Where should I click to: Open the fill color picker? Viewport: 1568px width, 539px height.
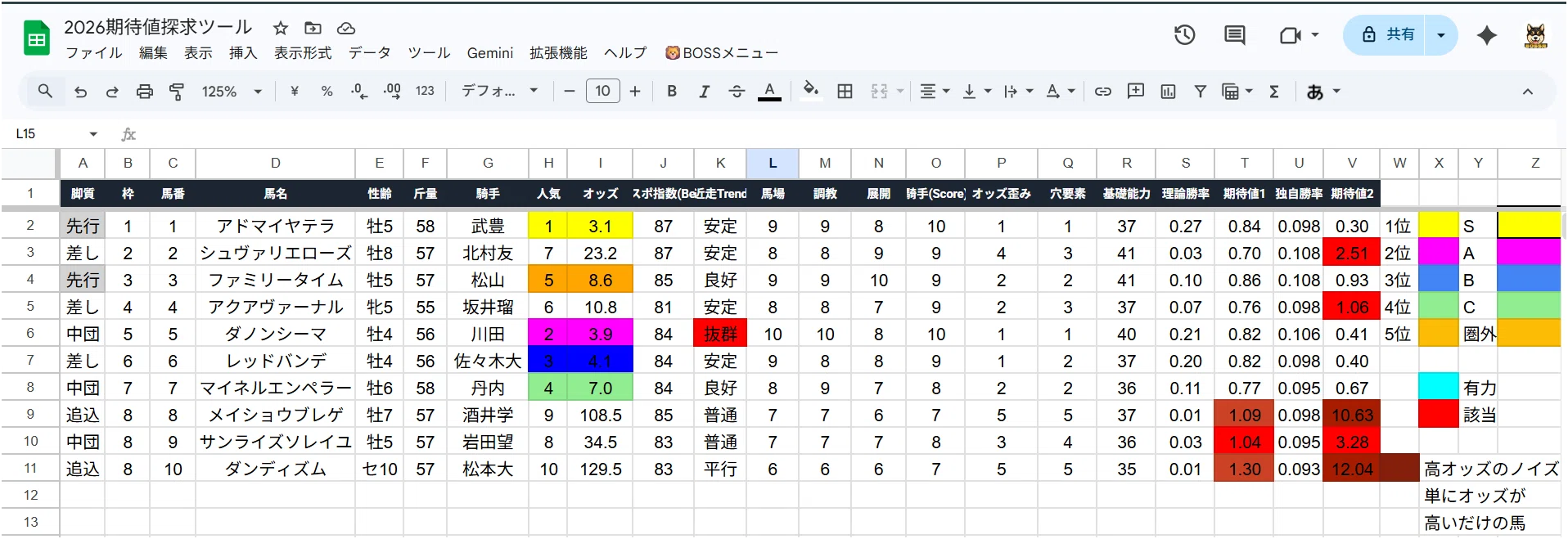[811, 90]
